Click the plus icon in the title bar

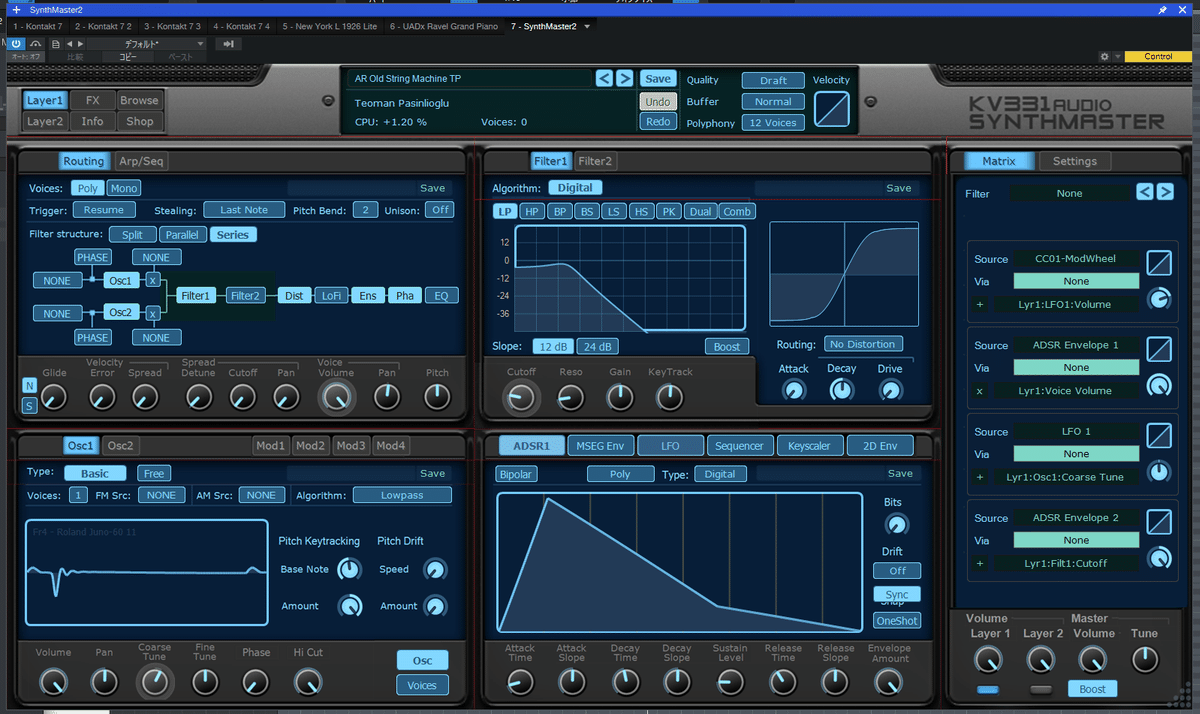coord(16,9)
